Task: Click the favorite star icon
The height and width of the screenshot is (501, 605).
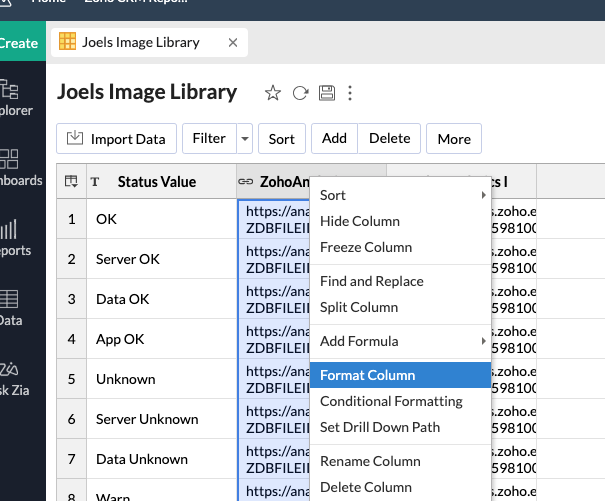Action: click(272, 93)
